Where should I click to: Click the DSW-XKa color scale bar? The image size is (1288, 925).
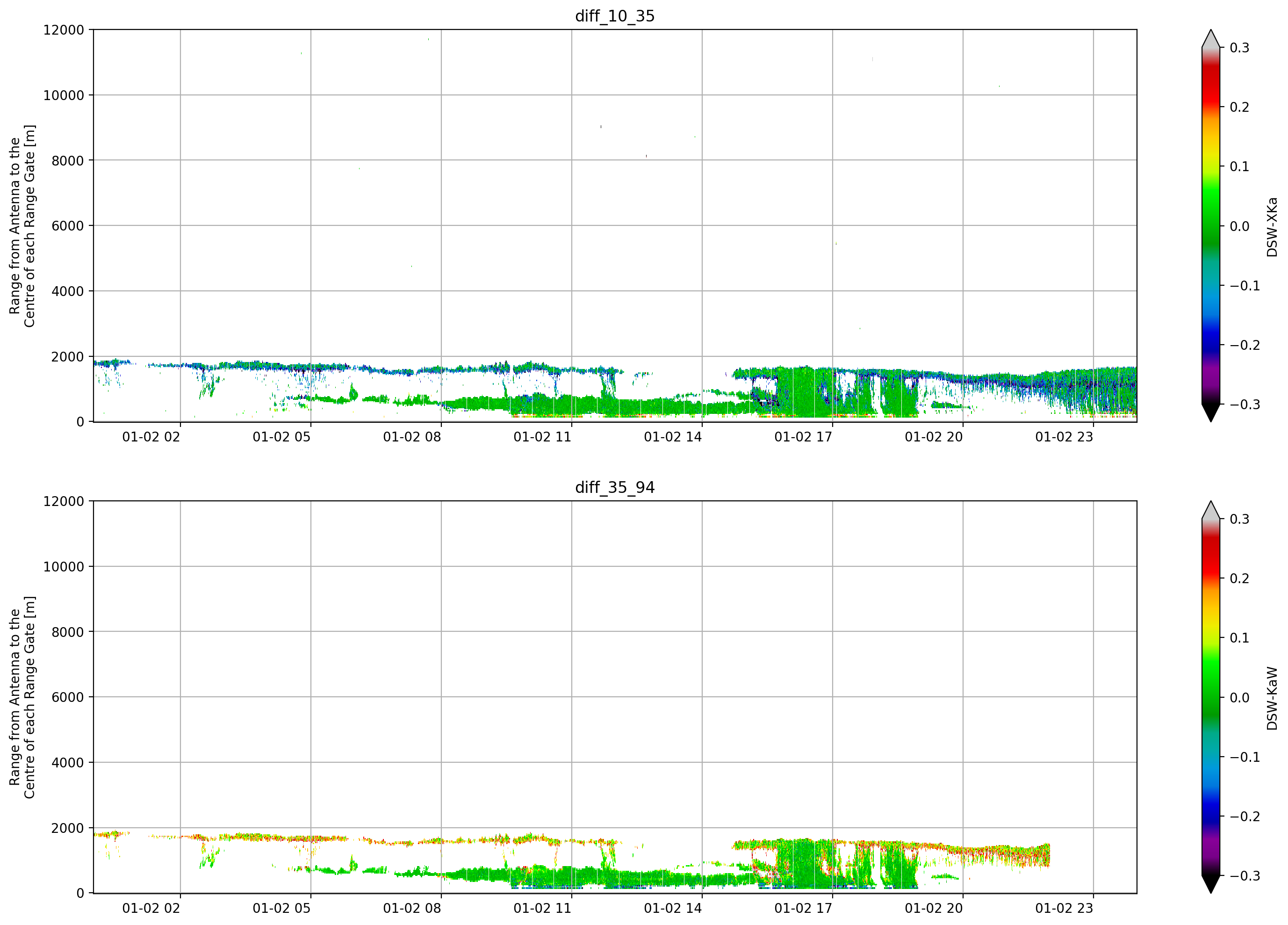(1211, 225)
